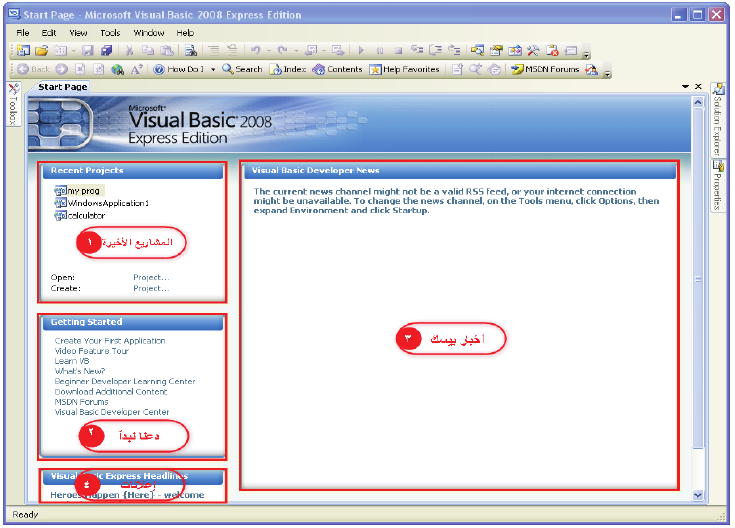Open recent project WindowsApplication1
This screenshot has height=528, width=735.
point(102,203)
